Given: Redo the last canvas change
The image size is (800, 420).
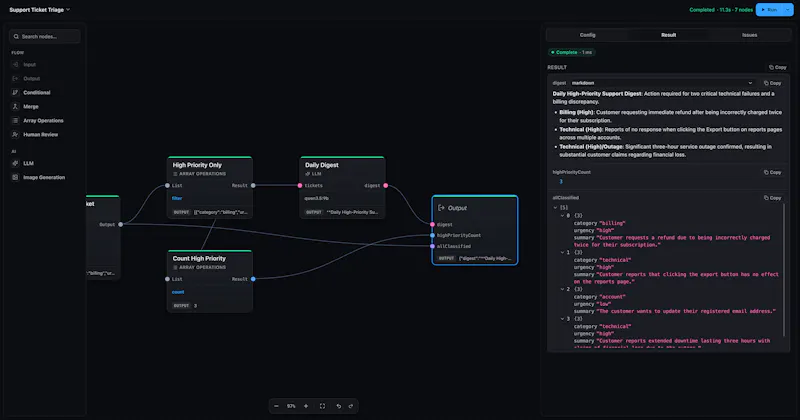Looking at the screenshot, I should pyautogui.click(x=351, y=406).
